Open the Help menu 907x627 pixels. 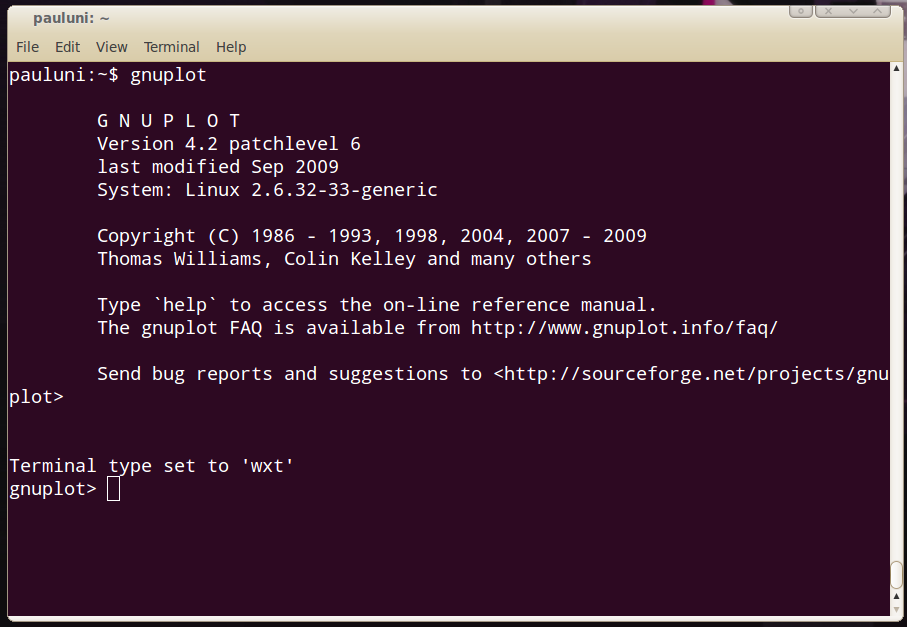pos(231,47)
